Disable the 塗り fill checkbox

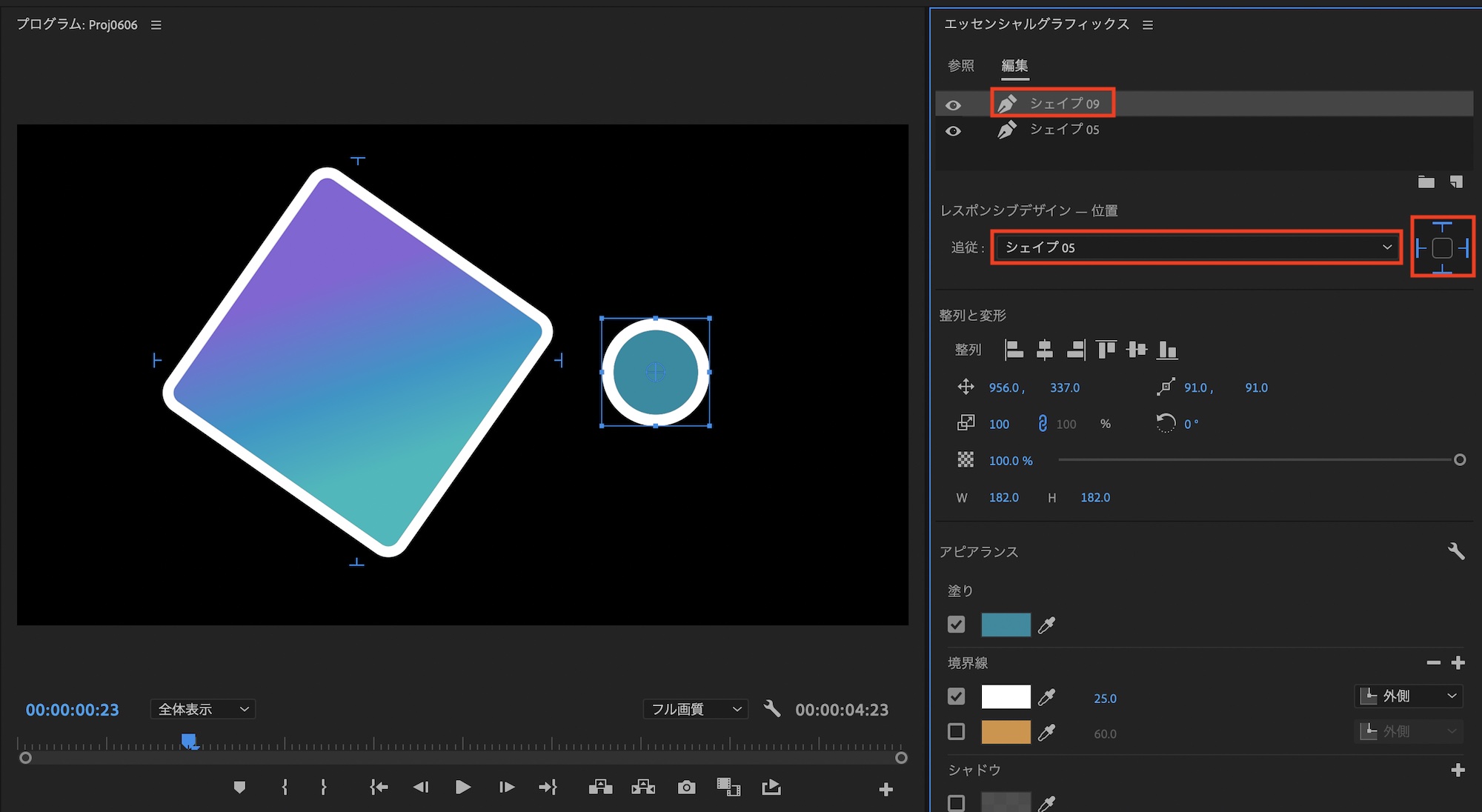(956, 625)
